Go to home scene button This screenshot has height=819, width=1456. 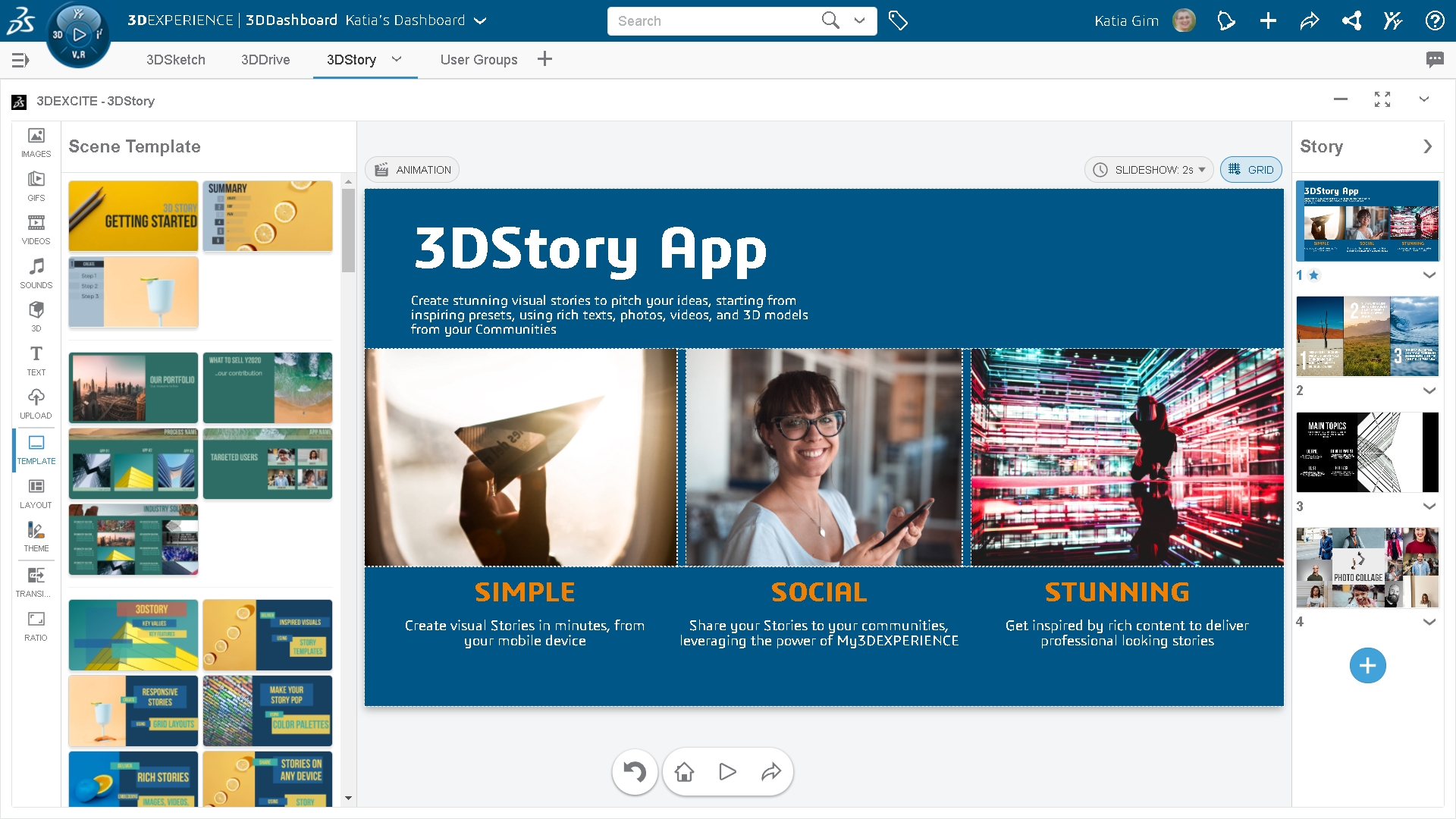[x=684, y=772]
